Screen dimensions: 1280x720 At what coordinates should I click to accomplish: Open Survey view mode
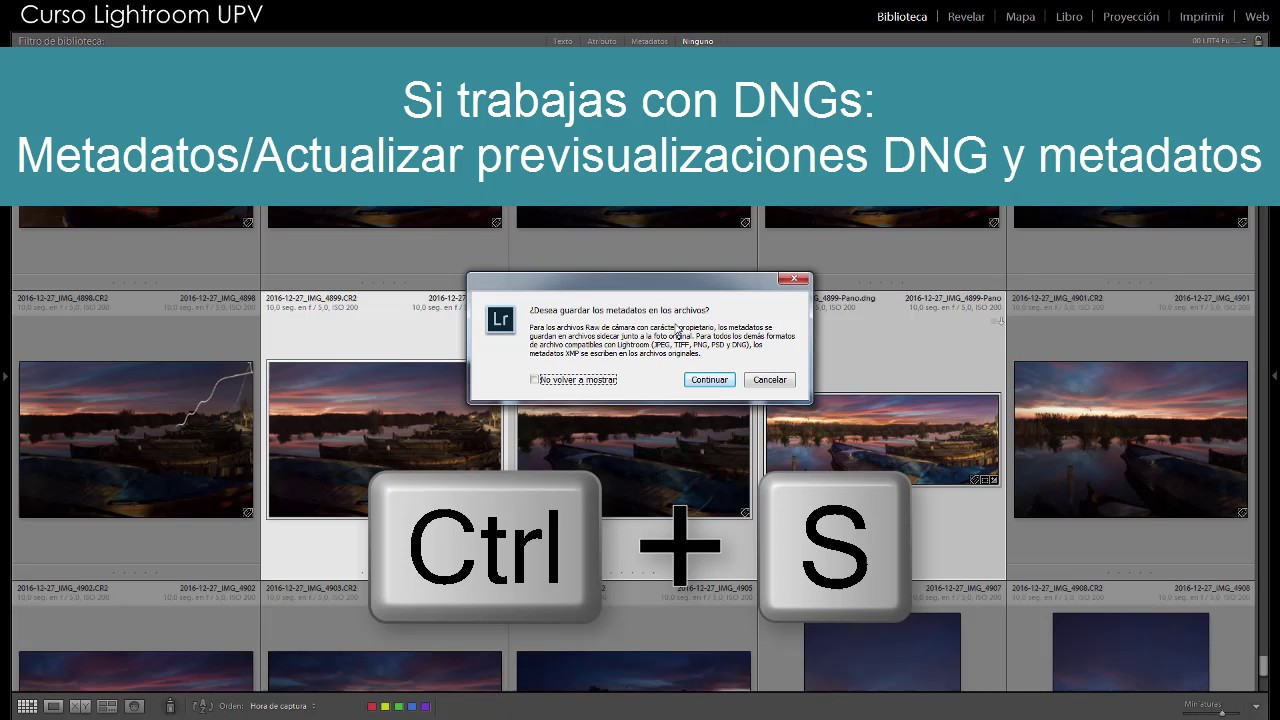(x=107, y=706)
